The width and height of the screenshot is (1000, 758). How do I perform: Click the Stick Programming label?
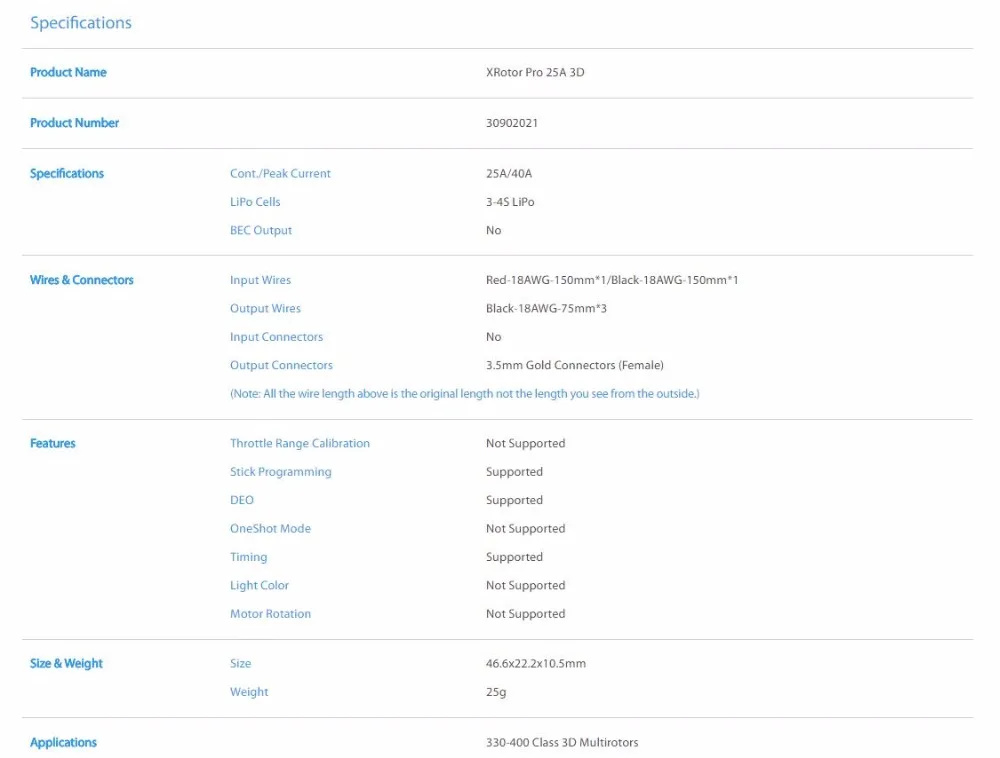click(x=281, y=472)
